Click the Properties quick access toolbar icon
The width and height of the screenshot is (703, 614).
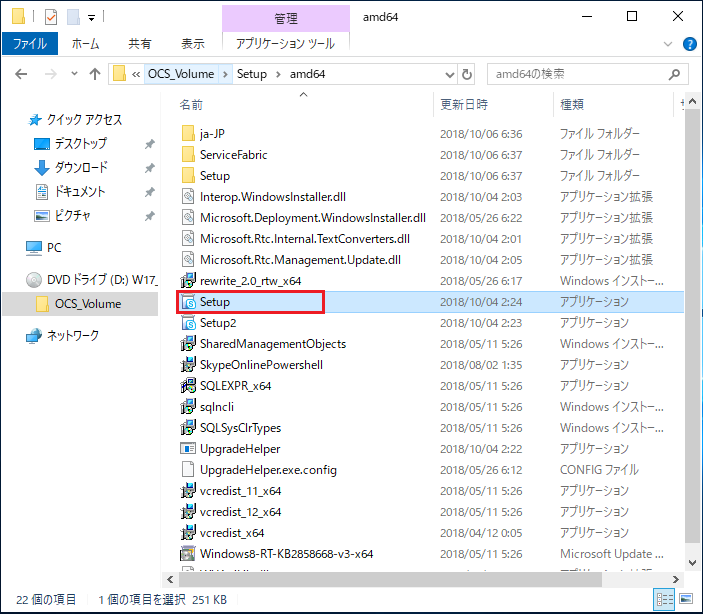(x=51, y=17)
